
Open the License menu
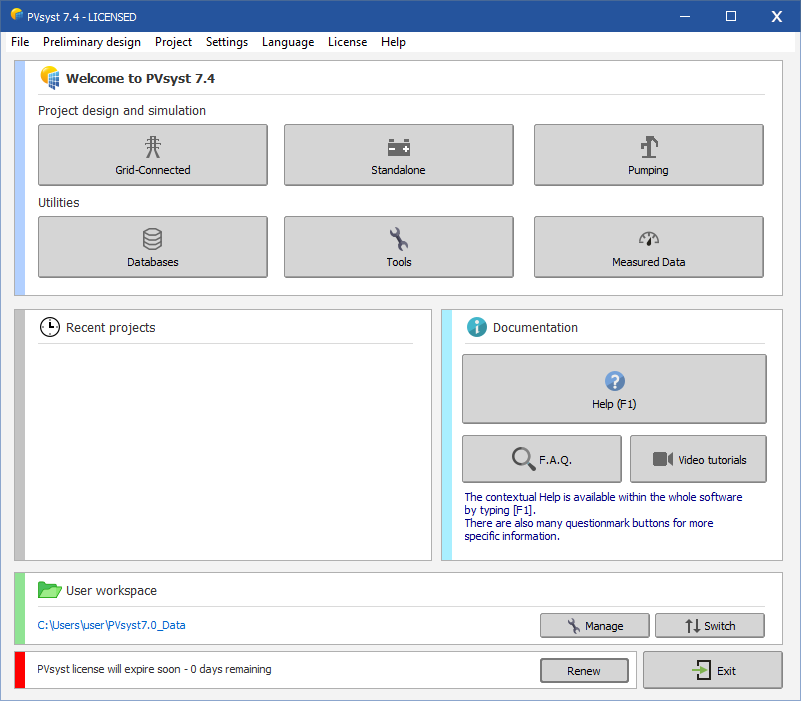tap(347, 42)
